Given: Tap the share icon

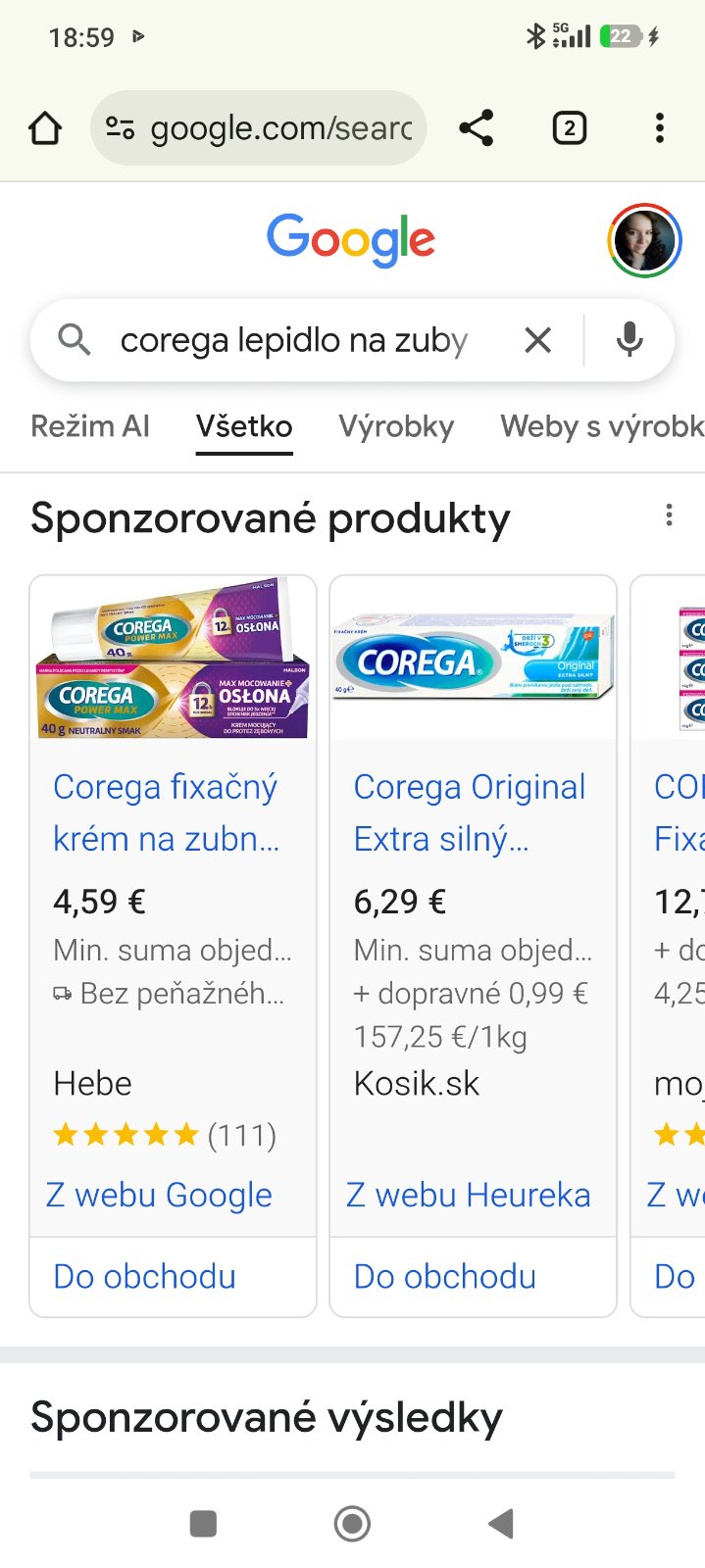Looking at the screenshot, I should click(x=477, y=128).
